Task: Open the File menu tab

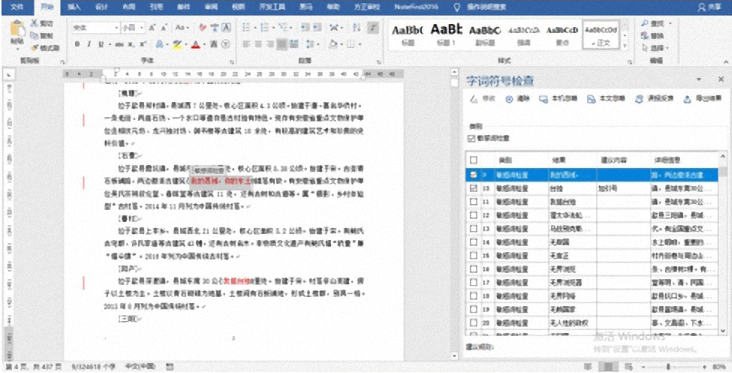Action: click(17, 7)
